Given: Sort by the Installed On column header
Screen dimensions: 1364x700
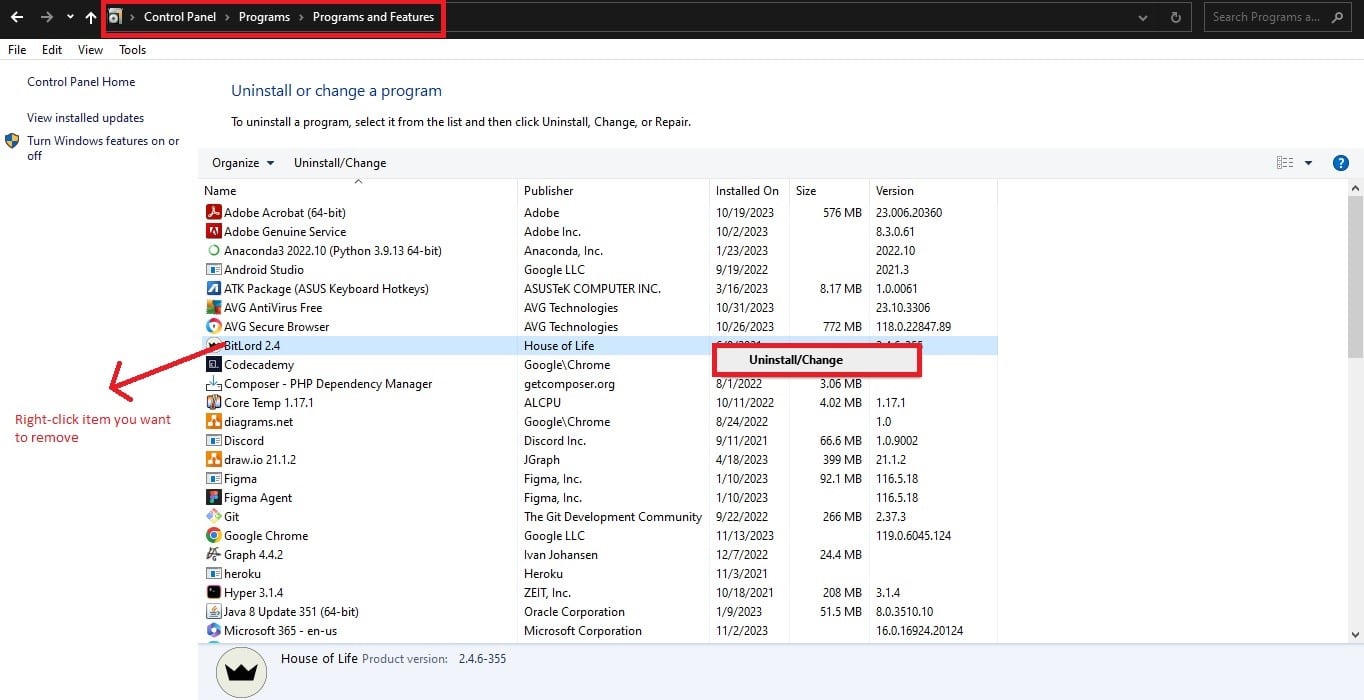Looking at the screenshot, I should pos(750,190).
